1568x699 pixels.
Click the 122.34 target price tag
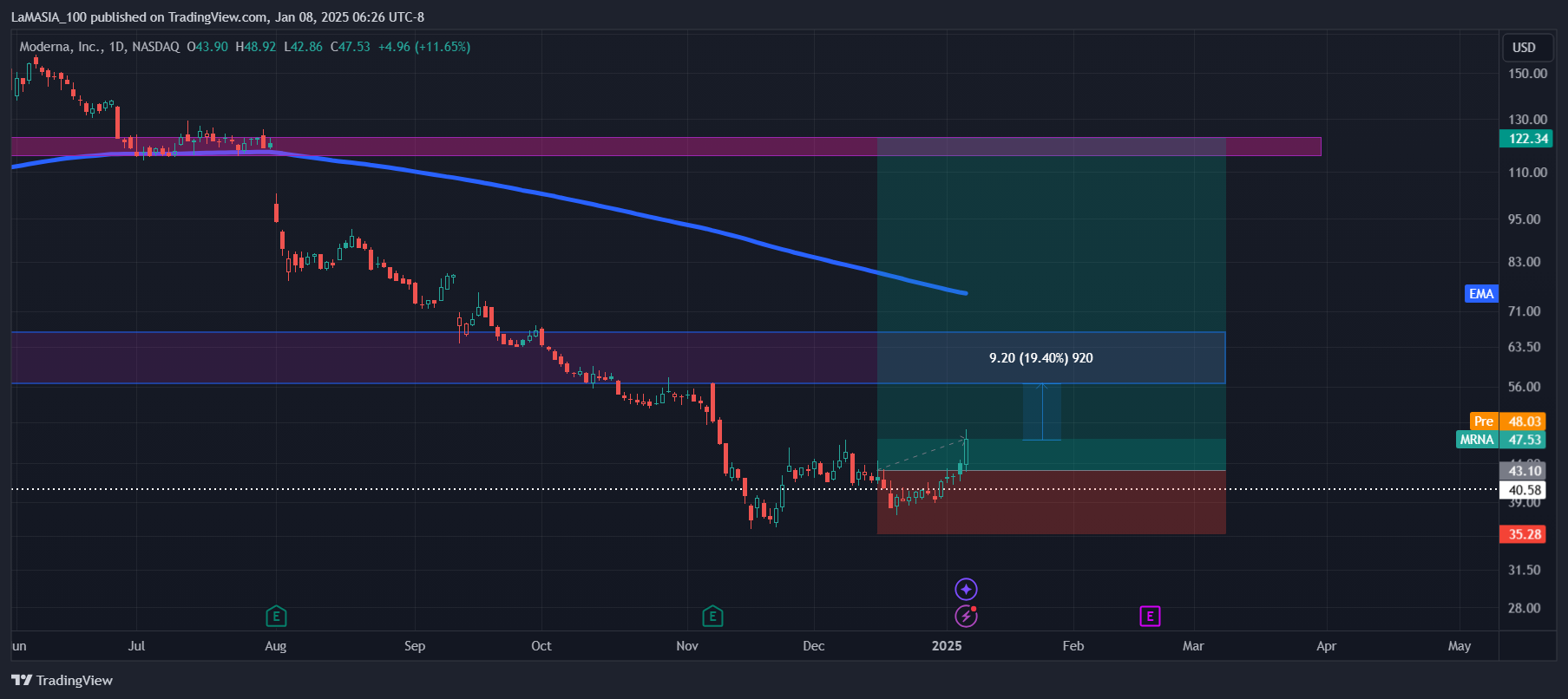point(1526,139)
